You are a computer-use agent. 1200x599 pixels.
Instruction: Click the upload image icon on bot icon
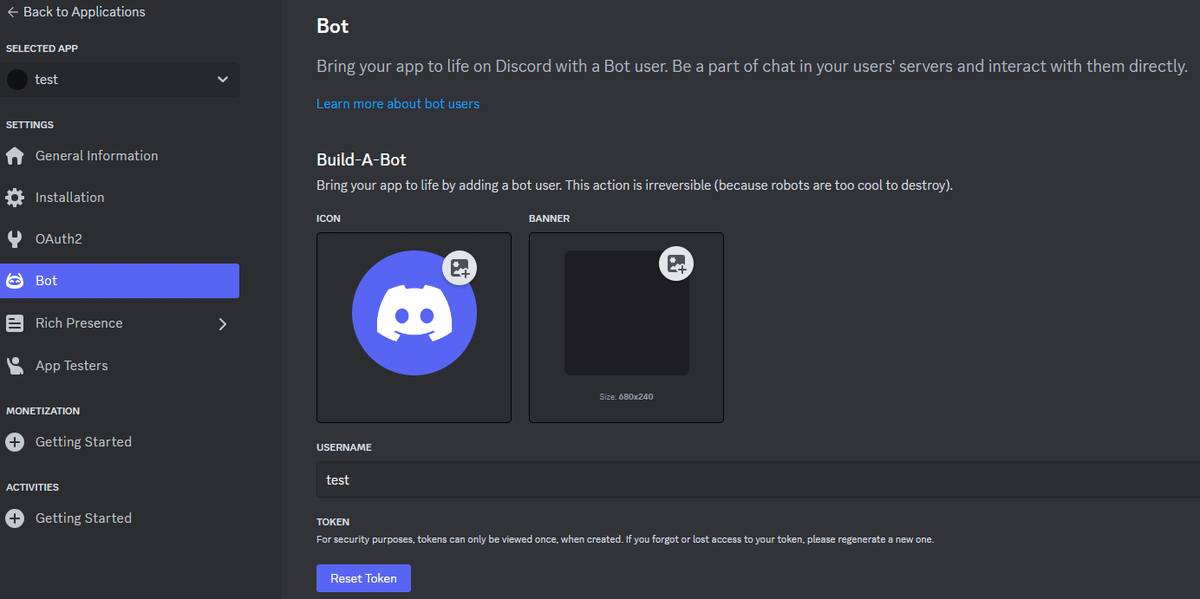pos(460,268)
